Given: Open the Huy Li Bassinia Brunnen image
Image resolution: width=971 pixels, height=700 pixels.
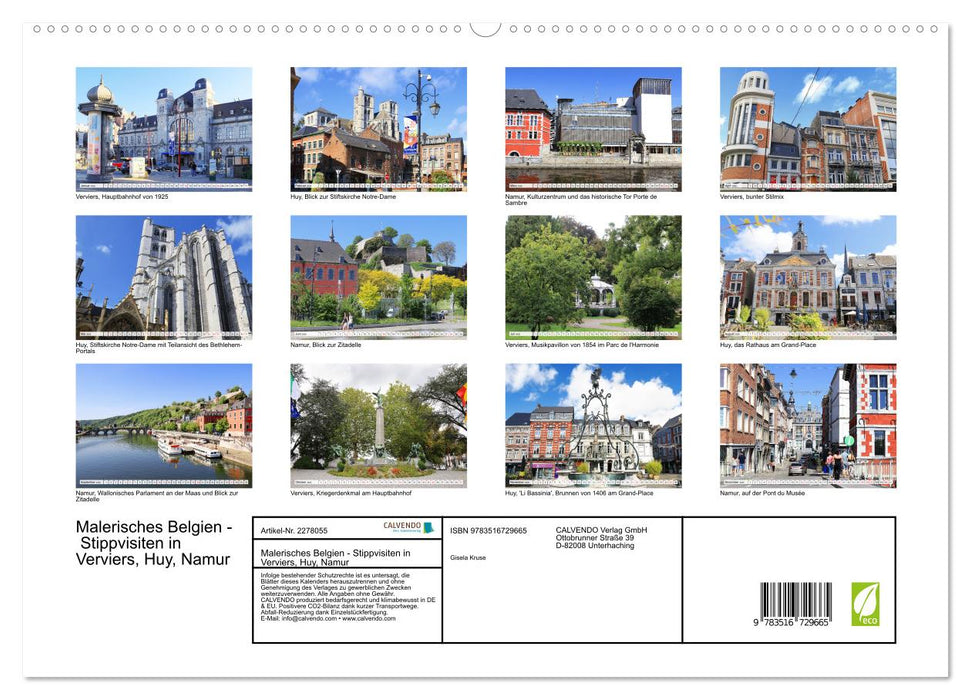Looking at the screenshot, I should coord(592,426).
